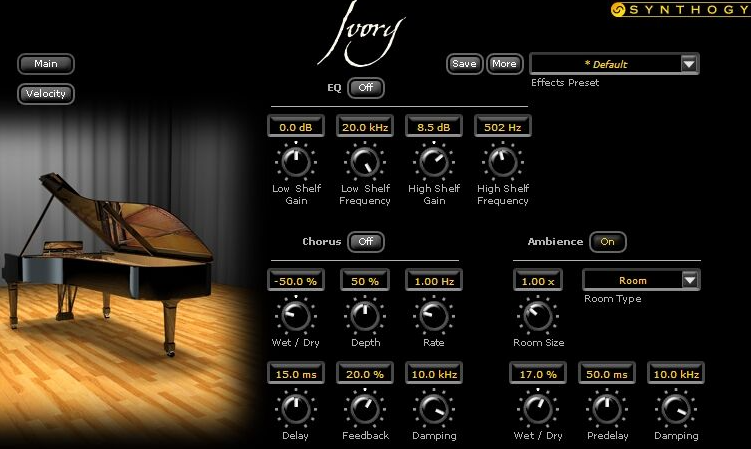Screen dimensions: 751x449
Task: Click the Chorus Rate knob
Action: click(434, 316)
